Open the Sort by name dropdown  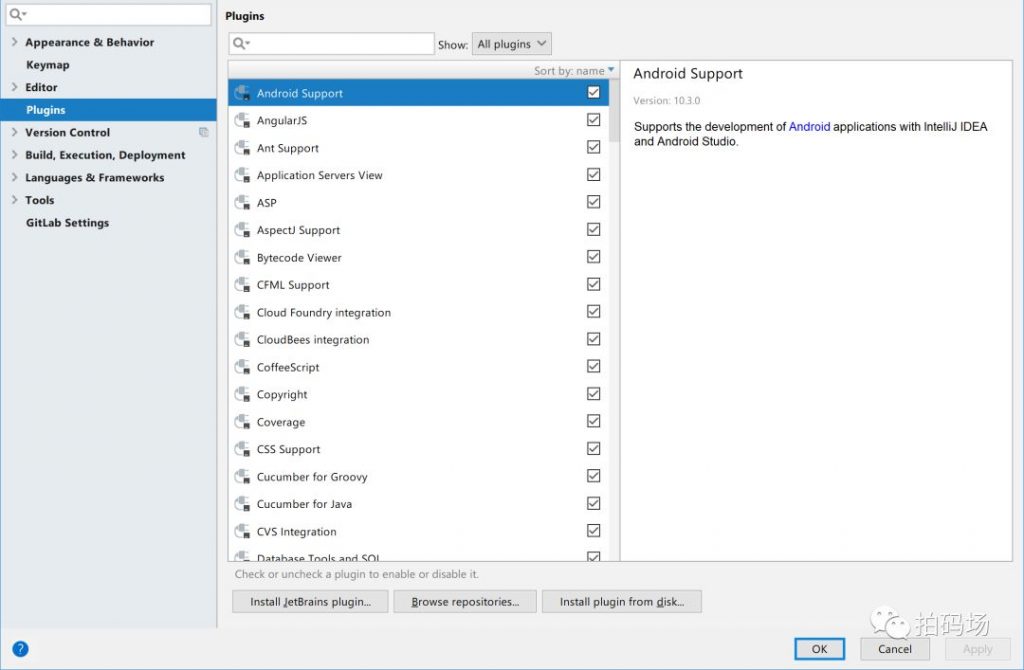point(574,71)
